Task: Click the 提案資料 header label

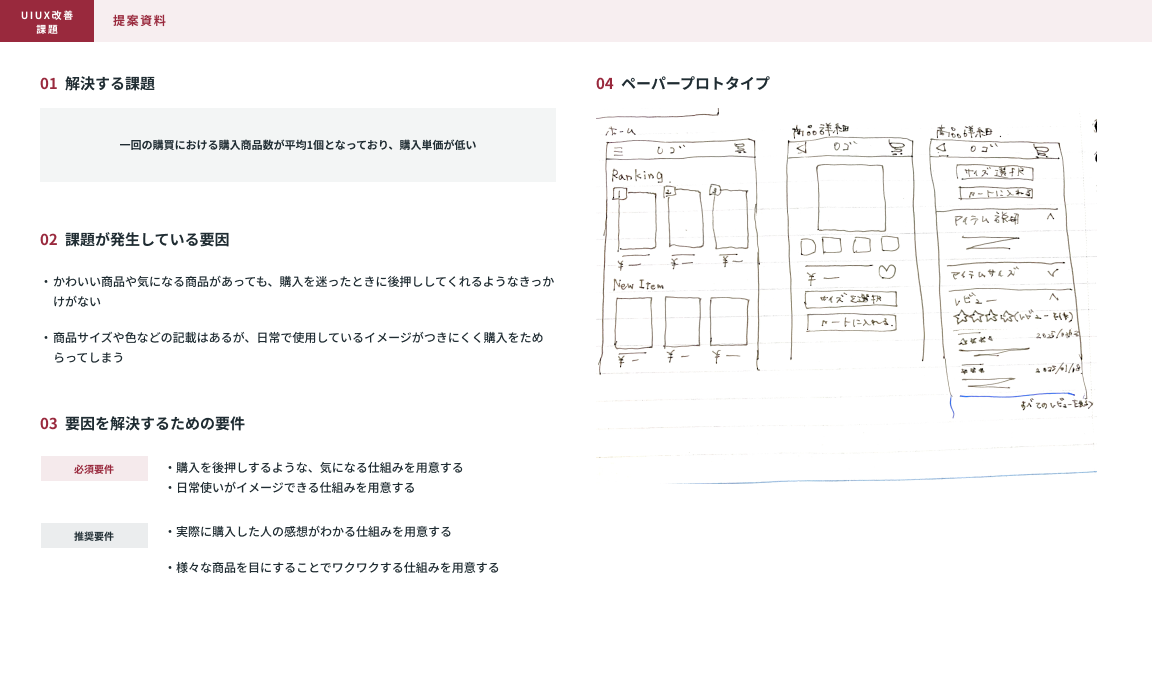Action: click(139, 21)
